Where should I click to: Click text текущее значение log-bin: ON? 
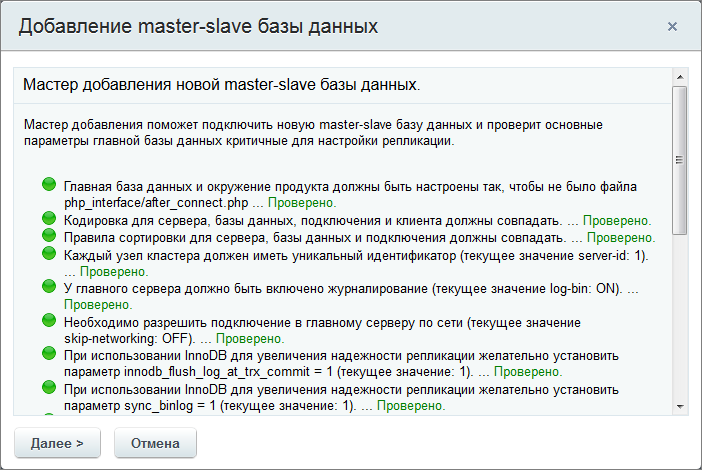[x=527, y=289]
